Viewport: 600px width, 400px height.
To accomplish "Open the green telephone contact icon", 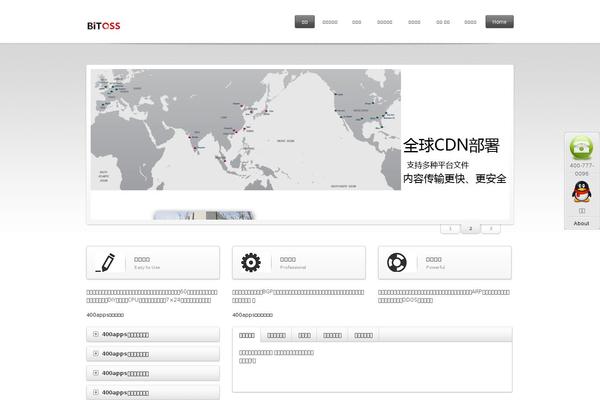I will pos(581,148).
